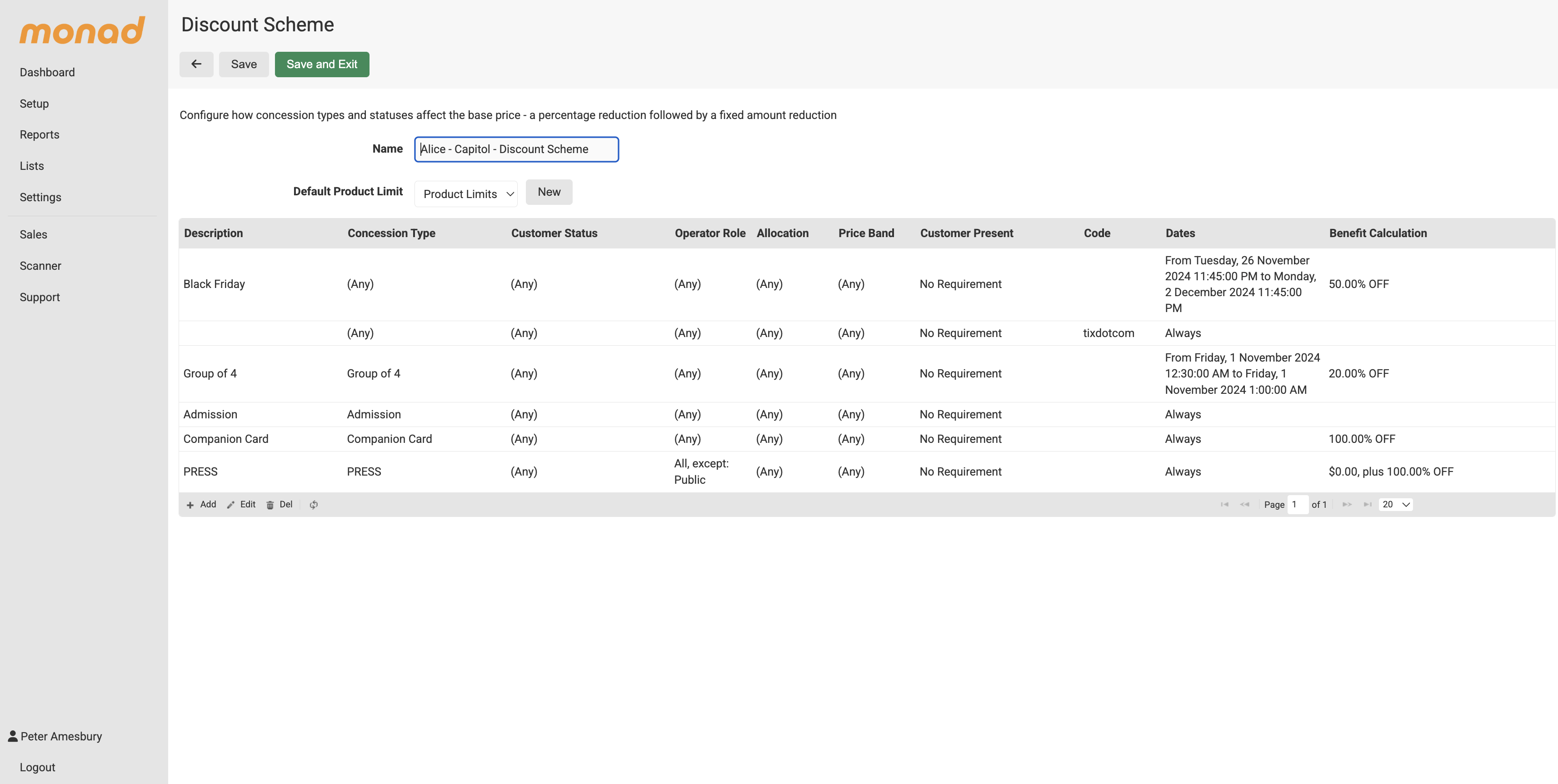Click the Edit pencil icon
1558x784 pixels.
[x=241, y=505]
